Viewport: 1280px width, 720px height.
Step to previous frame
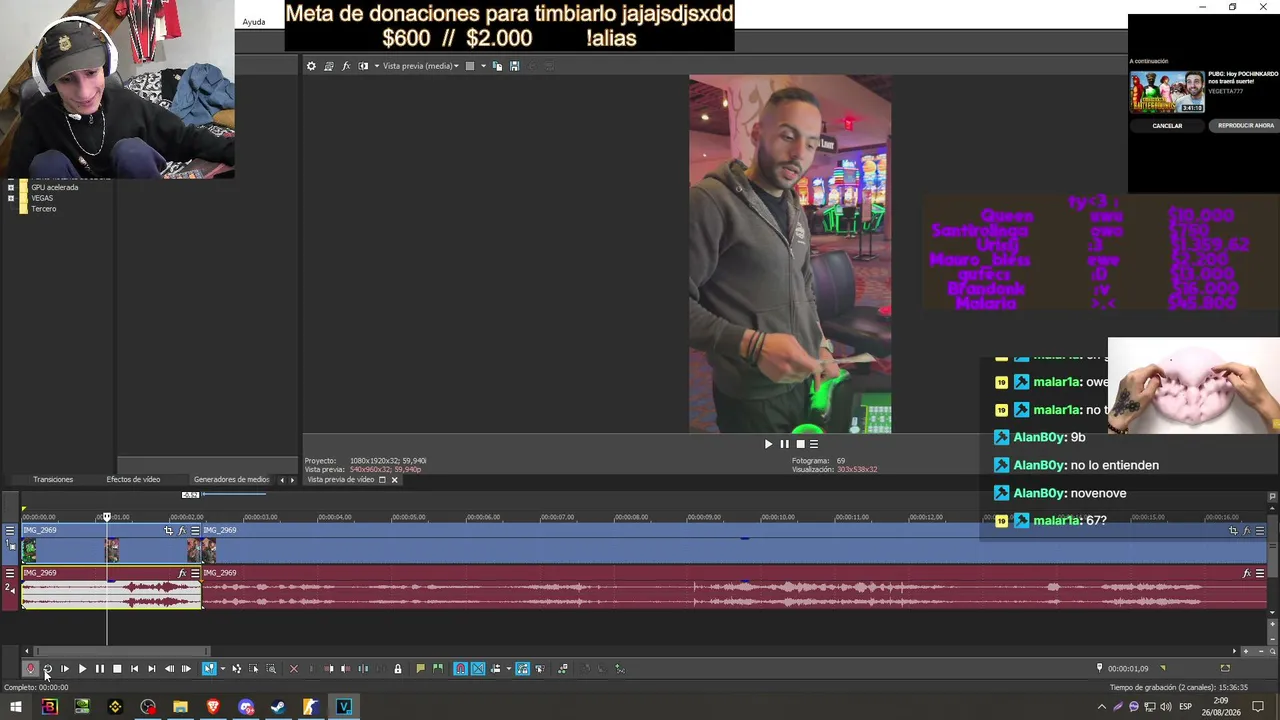[x=169, y=669]
